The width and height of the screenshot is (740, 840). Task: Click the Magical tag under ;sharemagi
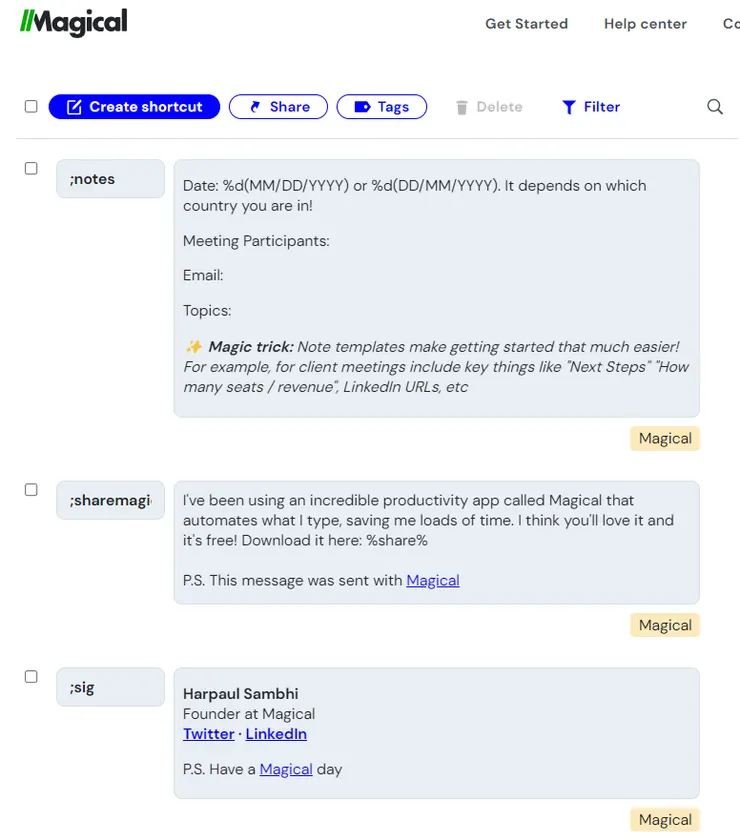click(x=665, y=625)
